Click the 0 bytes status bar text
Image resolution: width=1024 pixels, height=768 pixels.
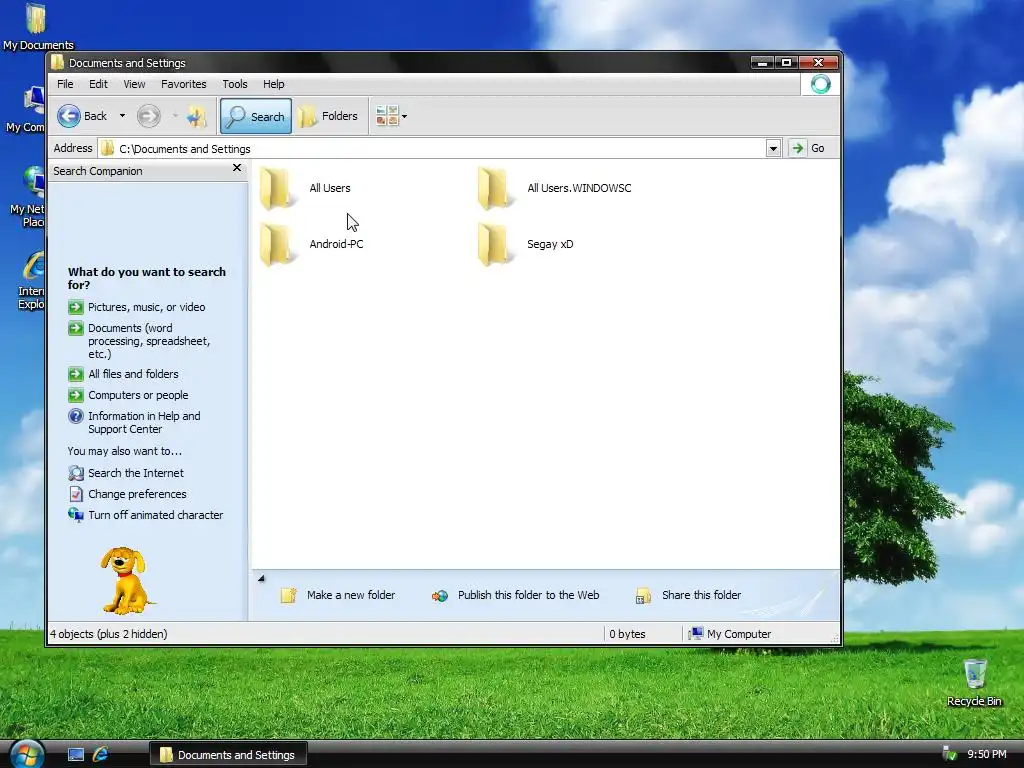pos(627,634)
